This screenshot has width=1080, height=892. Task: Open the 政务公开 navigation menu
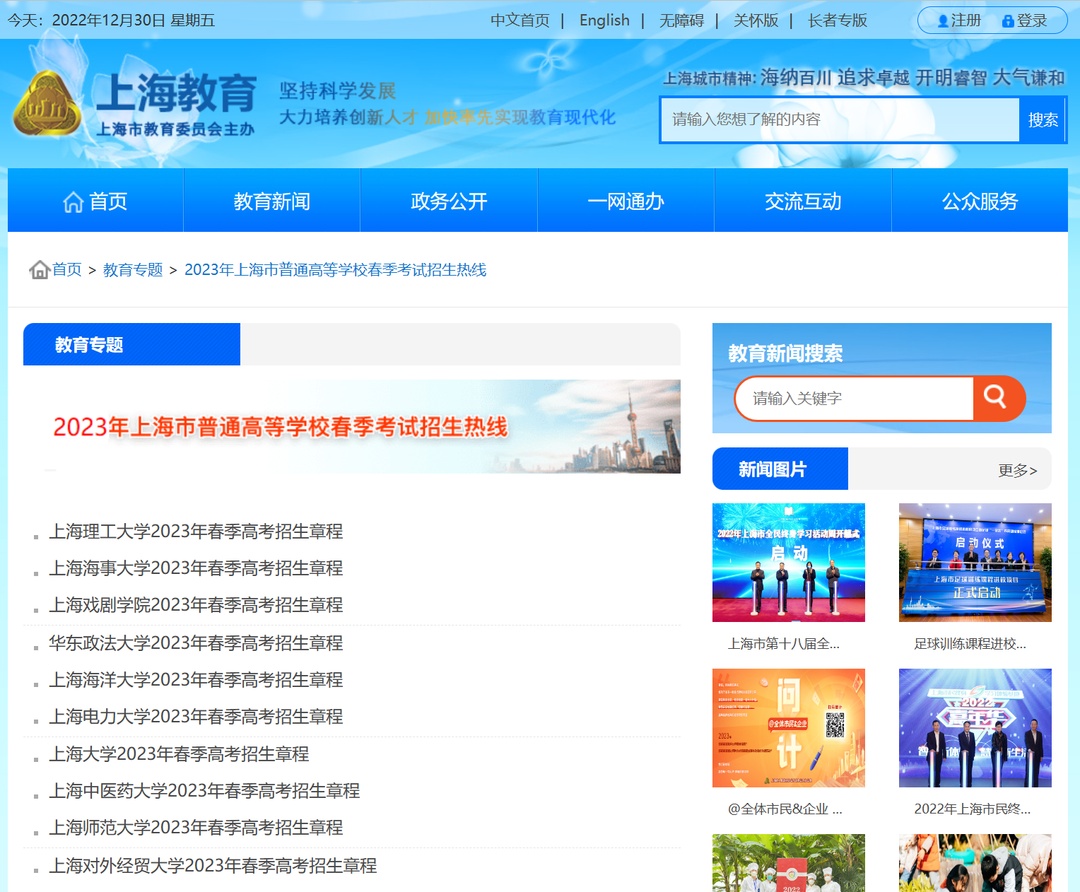point(449,201)
